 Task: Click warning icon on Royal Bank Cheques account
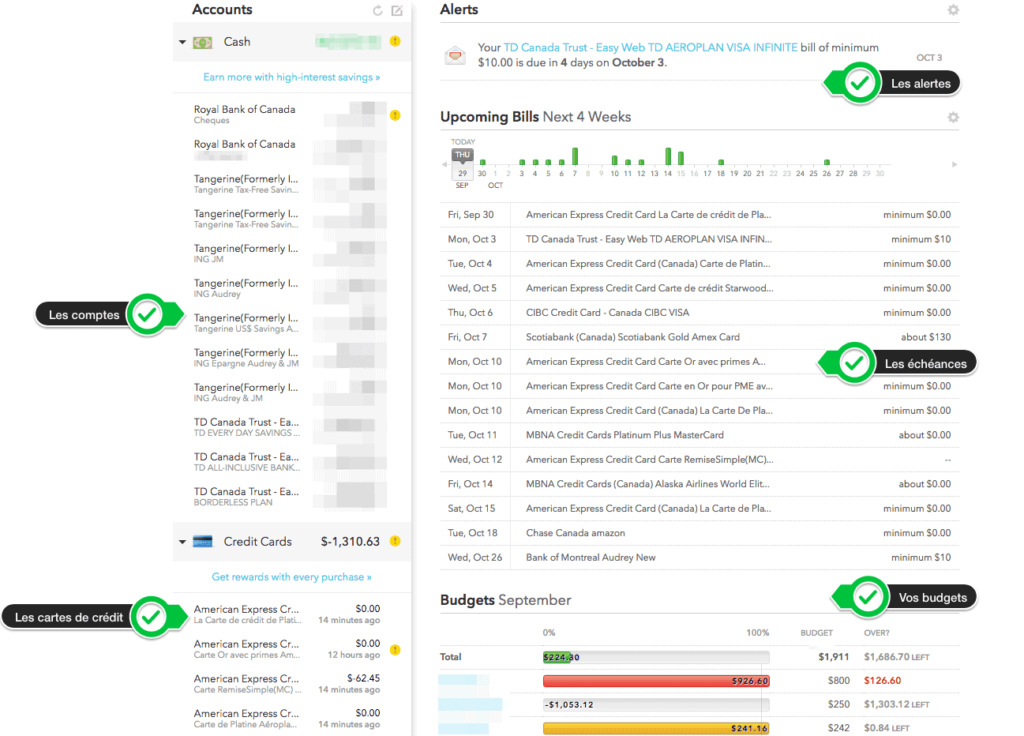[395, 115]
